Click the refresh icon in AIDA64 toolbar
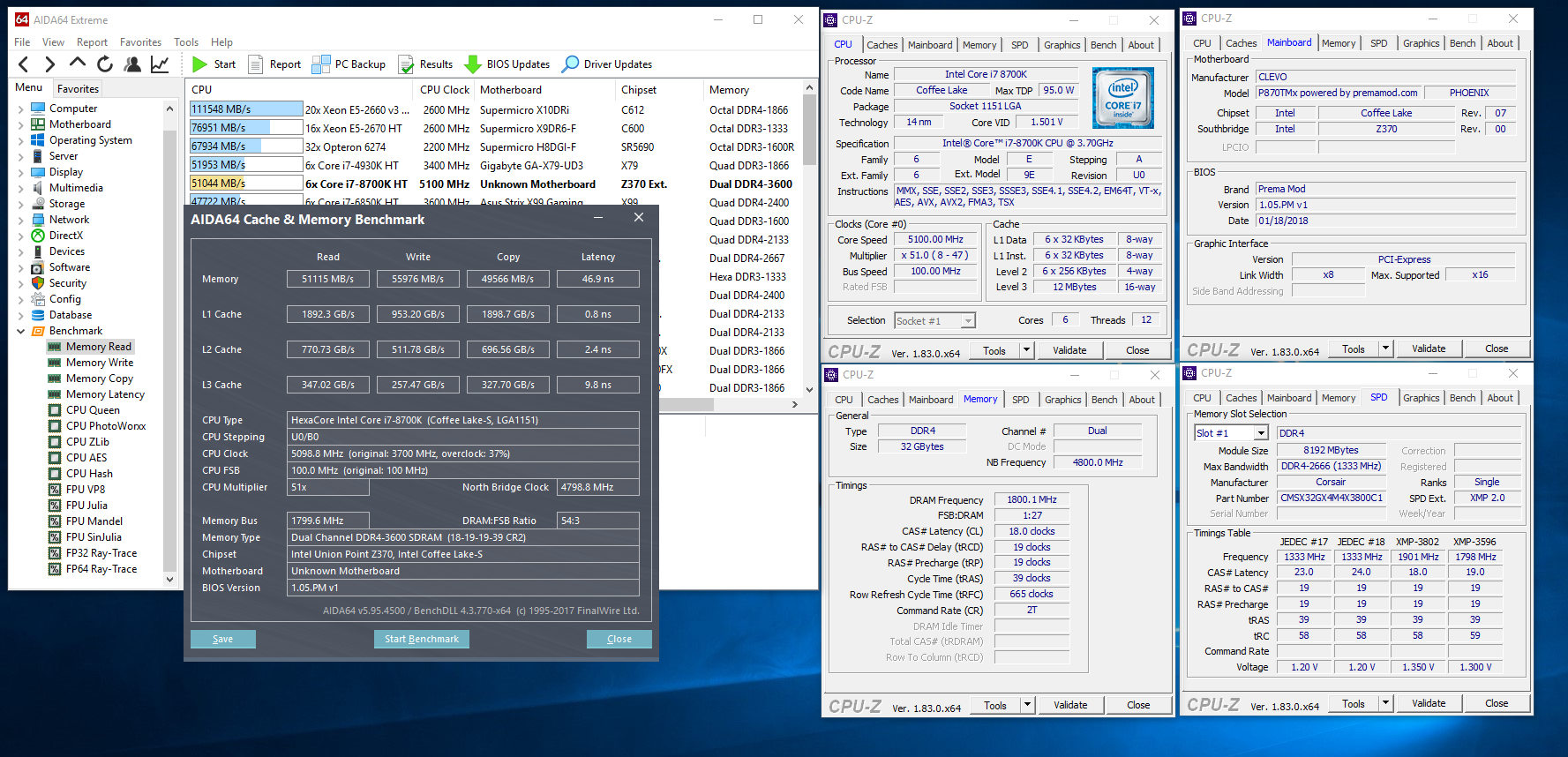Screen dimensions: 1568x757 pyautogui.click(x=105, y=64)
